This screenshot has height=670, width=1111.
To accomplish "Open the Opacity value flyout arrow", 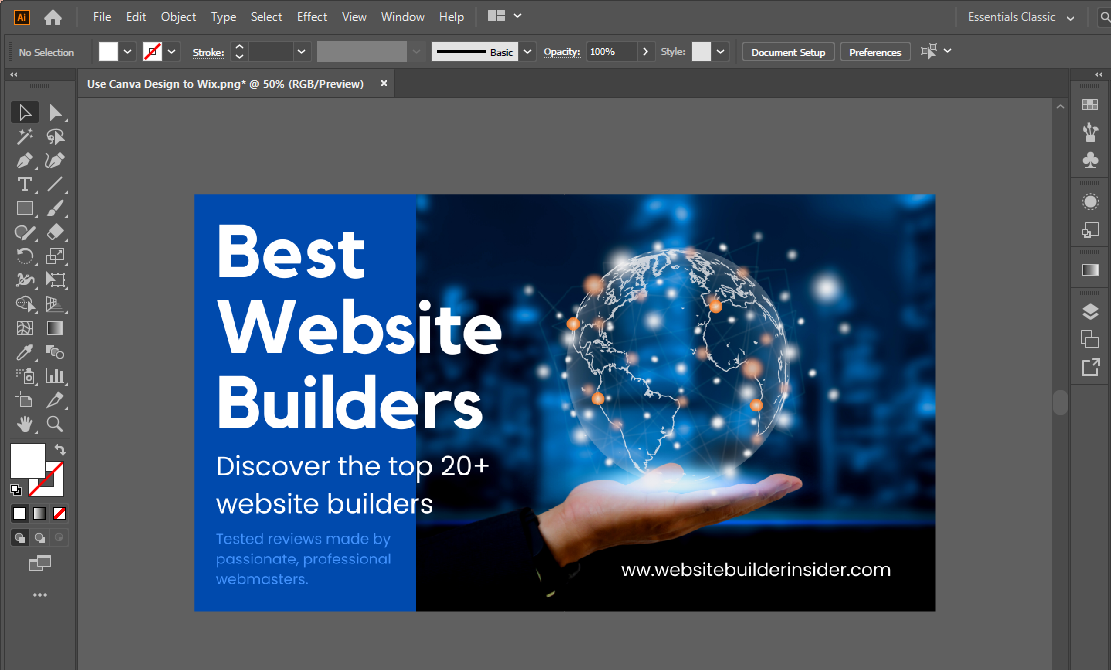I will (x=645, y=52).
